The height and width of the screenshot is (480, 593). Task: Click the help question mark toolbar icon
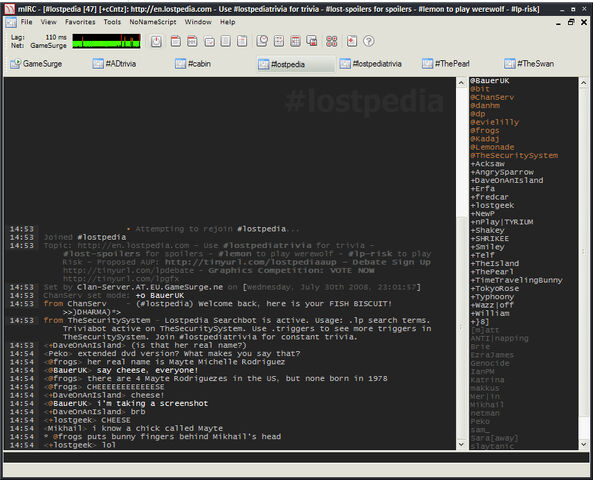coord(369,41)
